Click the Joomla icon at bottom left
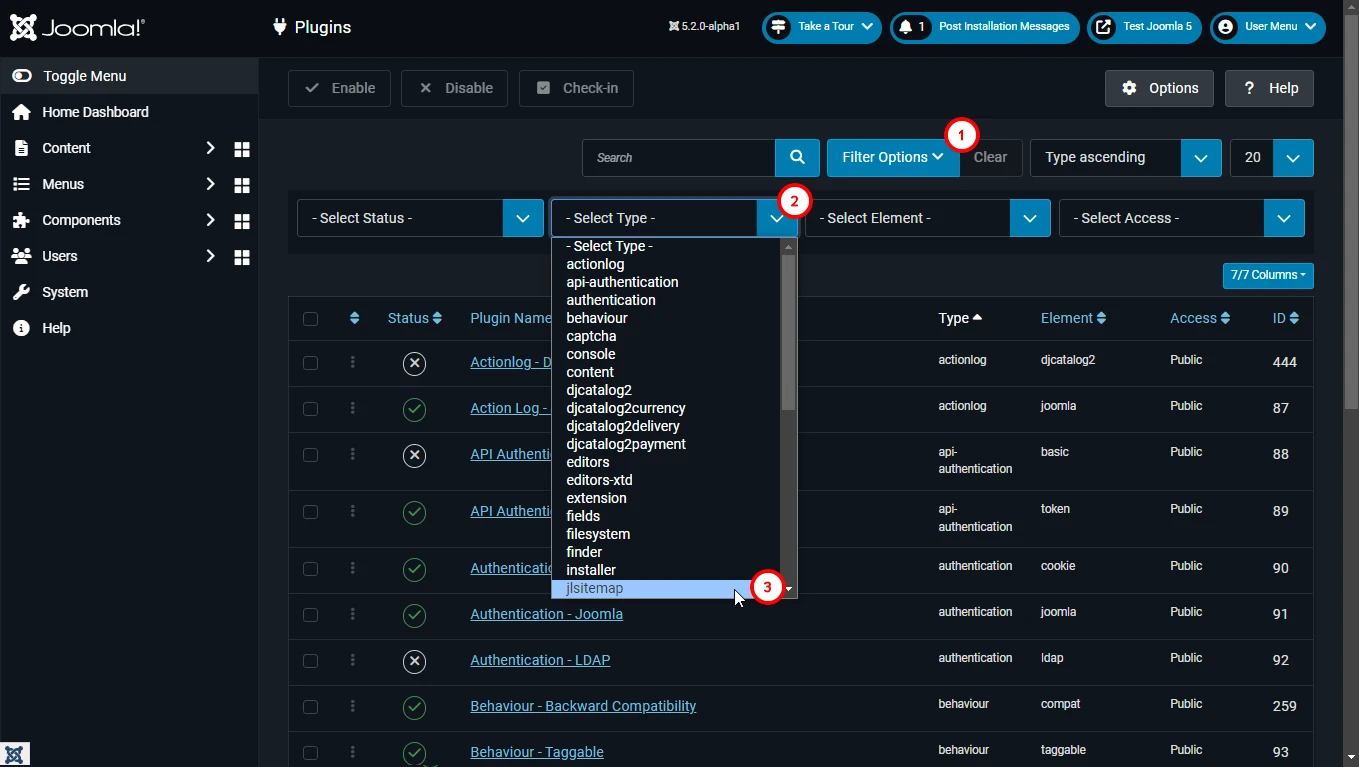 pyautogui.click(x=15, y=754)
